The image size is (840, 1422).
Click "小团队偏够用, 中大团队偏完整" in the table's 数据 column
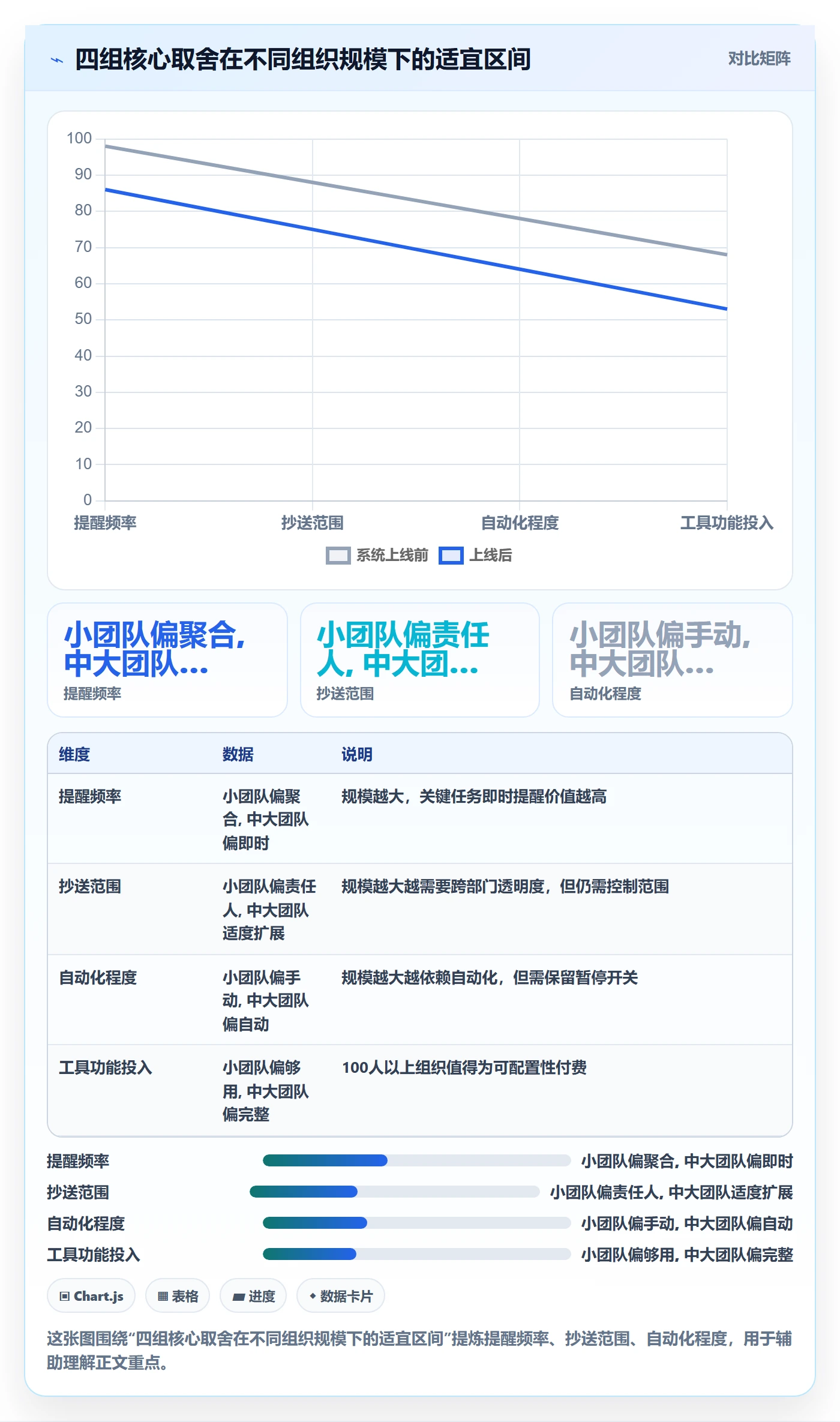[266, 1091]
